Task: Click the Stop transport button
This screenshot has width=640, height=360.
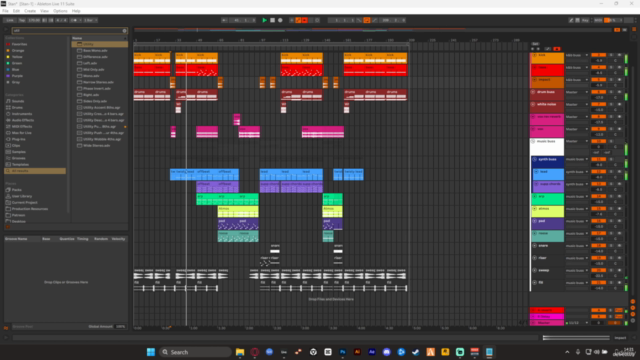Action: pyautogui.click(x=272, y=20)
